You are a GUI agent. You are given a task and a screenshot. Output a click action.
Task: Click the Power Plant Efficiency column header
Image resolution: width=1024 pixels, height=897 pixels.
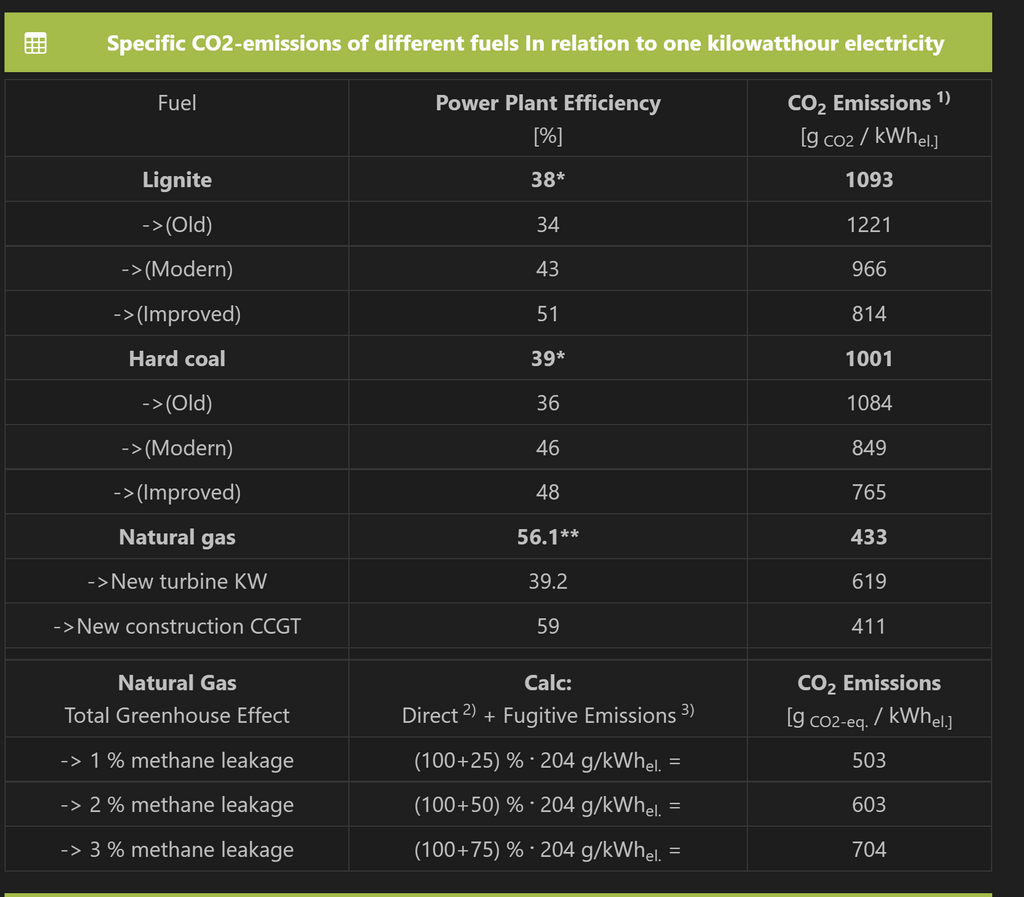tap(548, 103)
